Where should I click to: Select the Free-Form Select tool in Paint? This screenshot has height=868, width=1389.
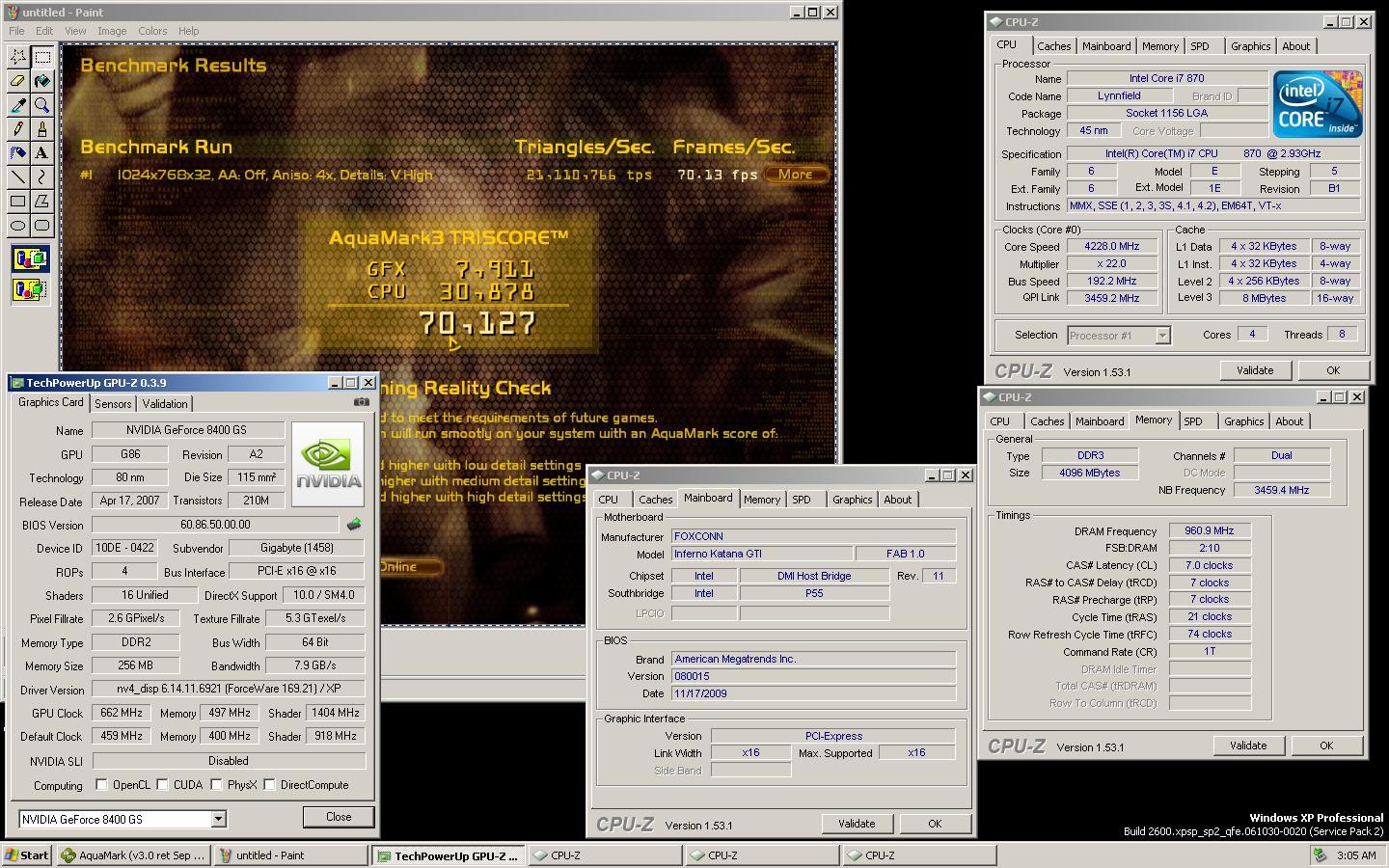pos(18,57)
